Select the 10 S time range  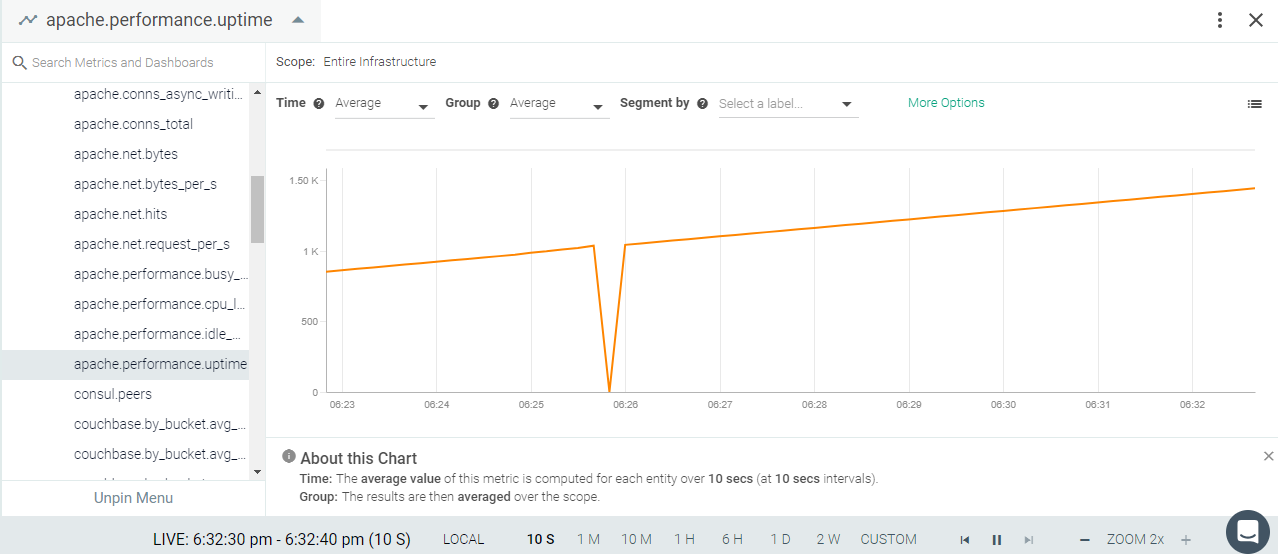tap(541, 539)
